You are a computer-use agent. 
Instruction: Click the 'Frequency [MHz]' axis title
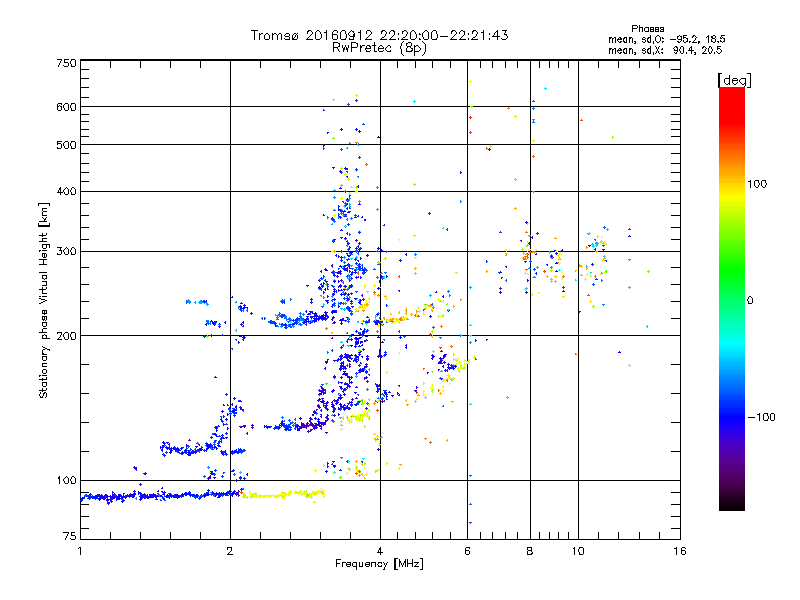(x=379, y=564)
